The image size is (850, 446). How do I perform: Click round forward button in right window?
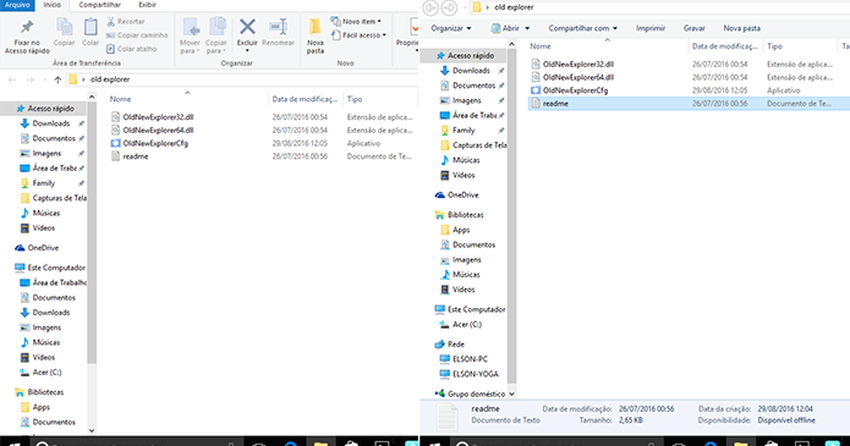pos(449,7)
